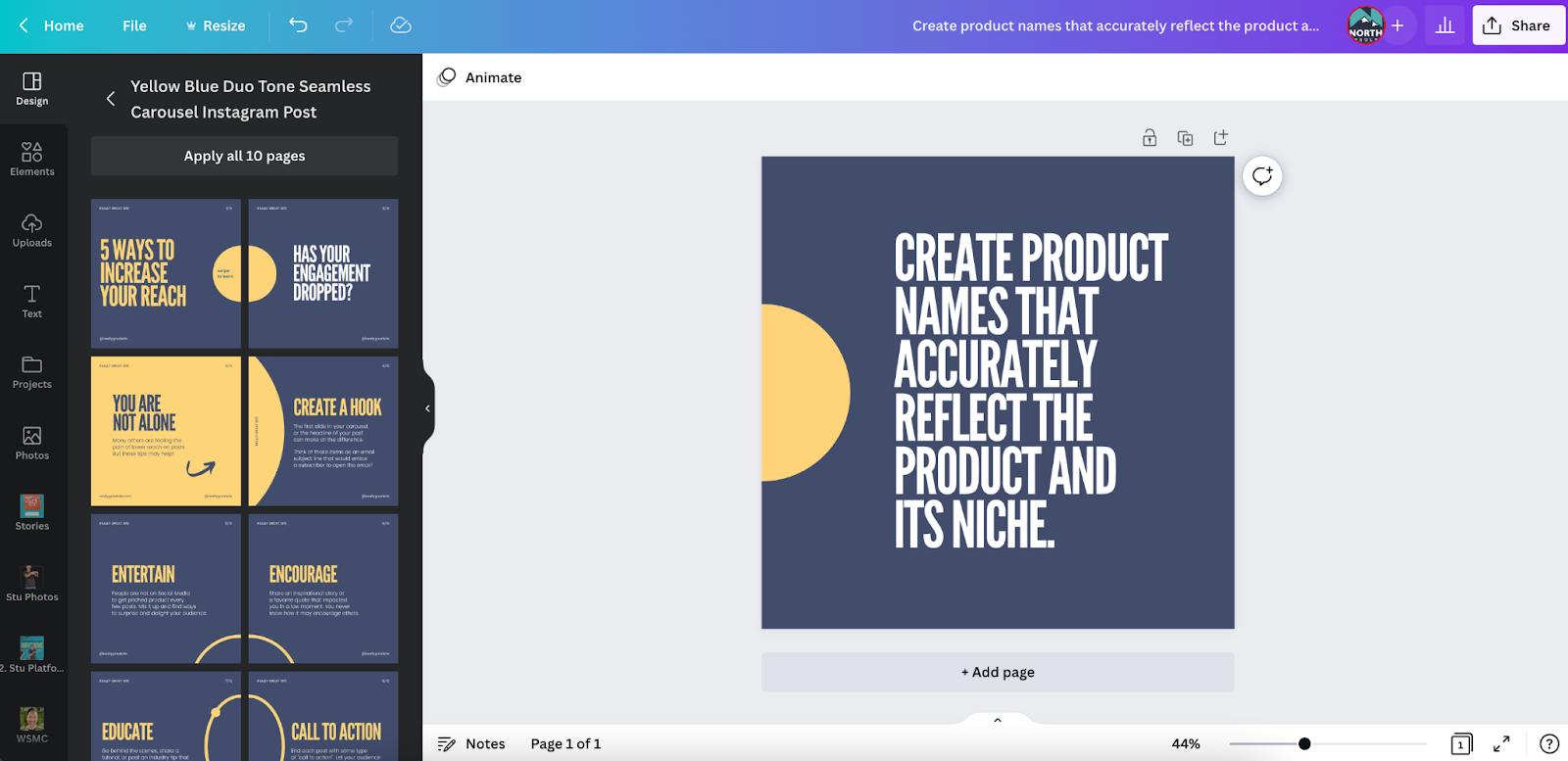Check cloud save status icon
Screen dimensions: 1568x761
coord(401,25)
